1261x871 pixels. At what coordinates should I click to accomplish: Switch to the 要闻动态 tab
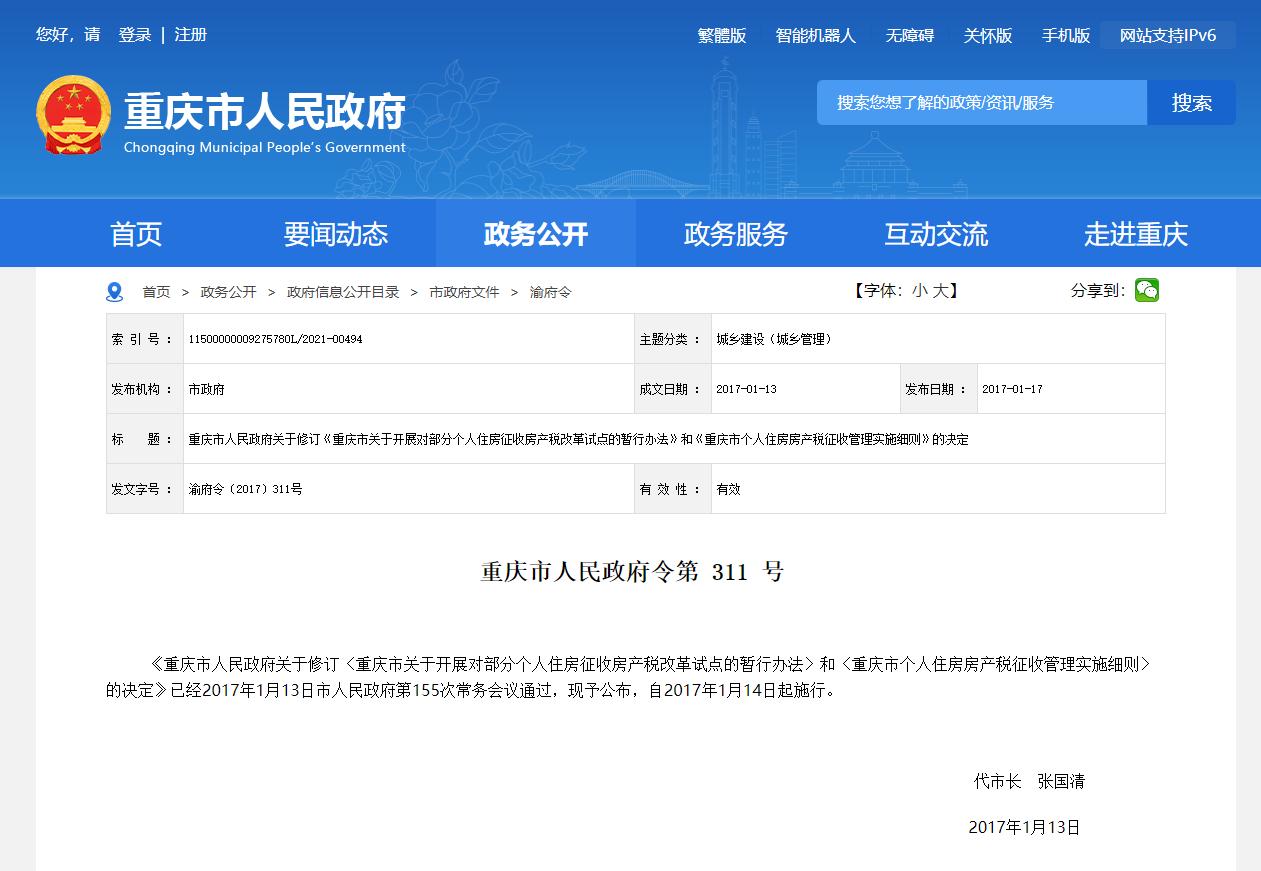(x=334, y=233)
